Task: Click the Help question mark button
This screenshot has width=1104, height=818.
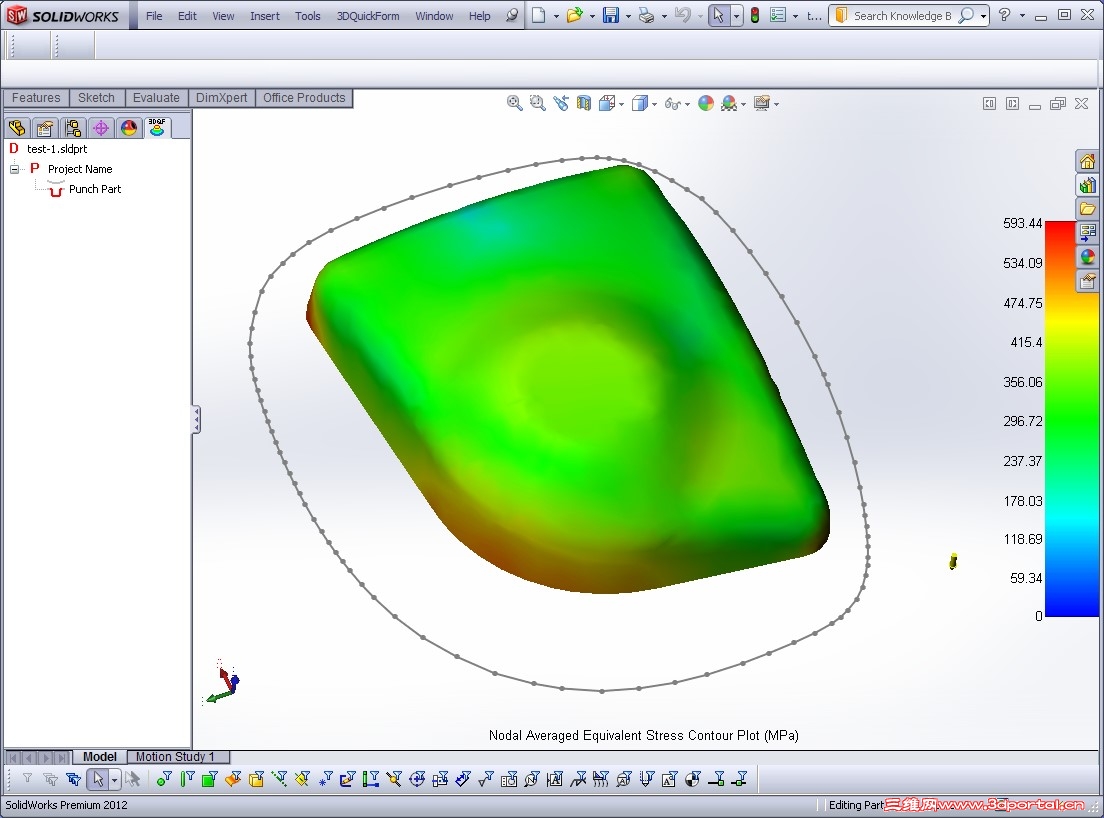Action: tap(1004, 16)
